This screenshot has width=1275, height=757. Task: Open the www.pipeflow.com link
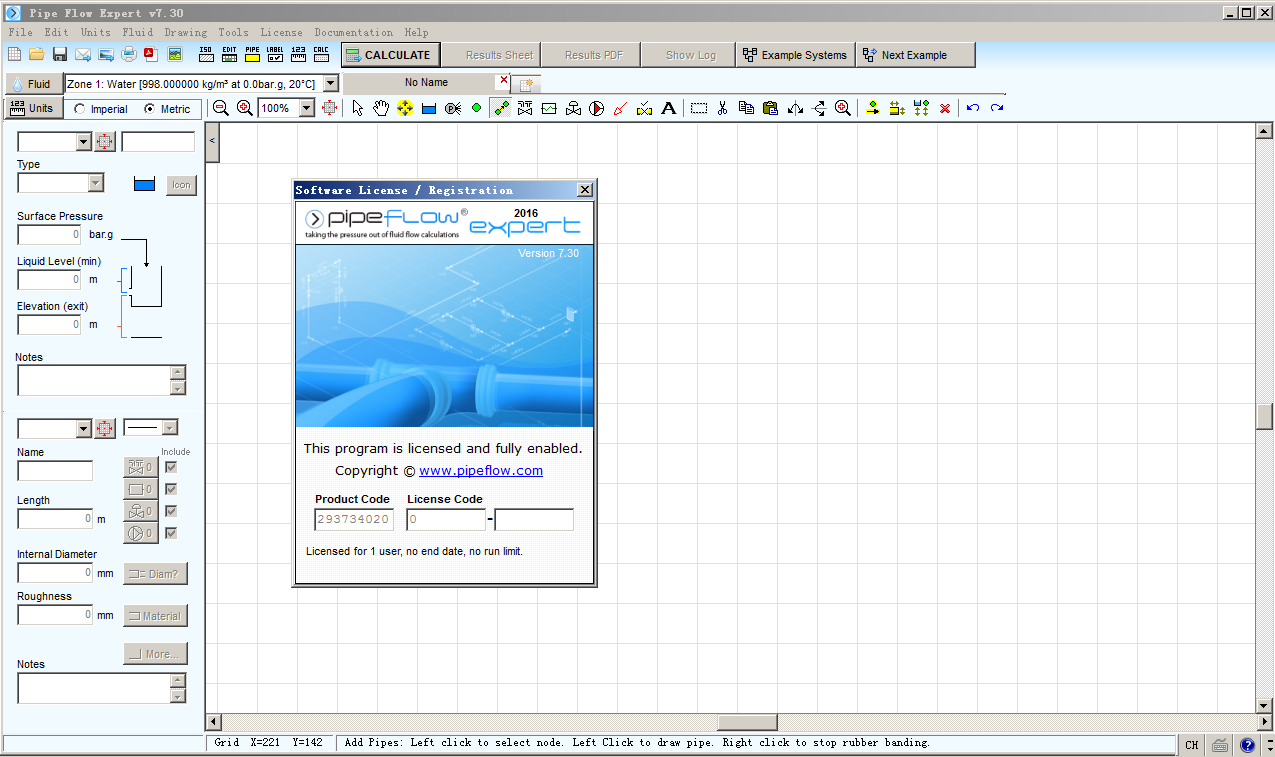pos(481,470)
